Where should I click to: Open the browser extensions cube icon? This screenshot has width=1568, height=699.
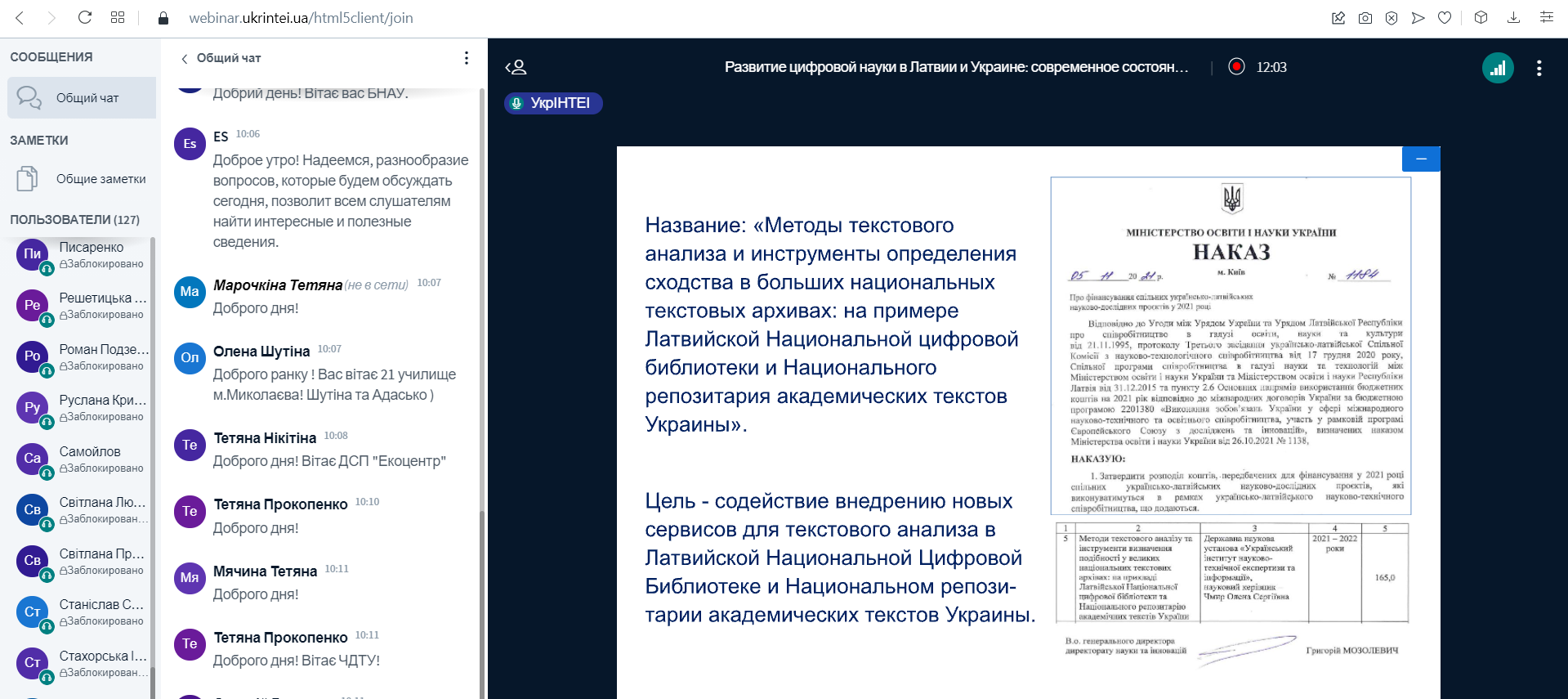pyautogui.click(x=1481, y=17)
